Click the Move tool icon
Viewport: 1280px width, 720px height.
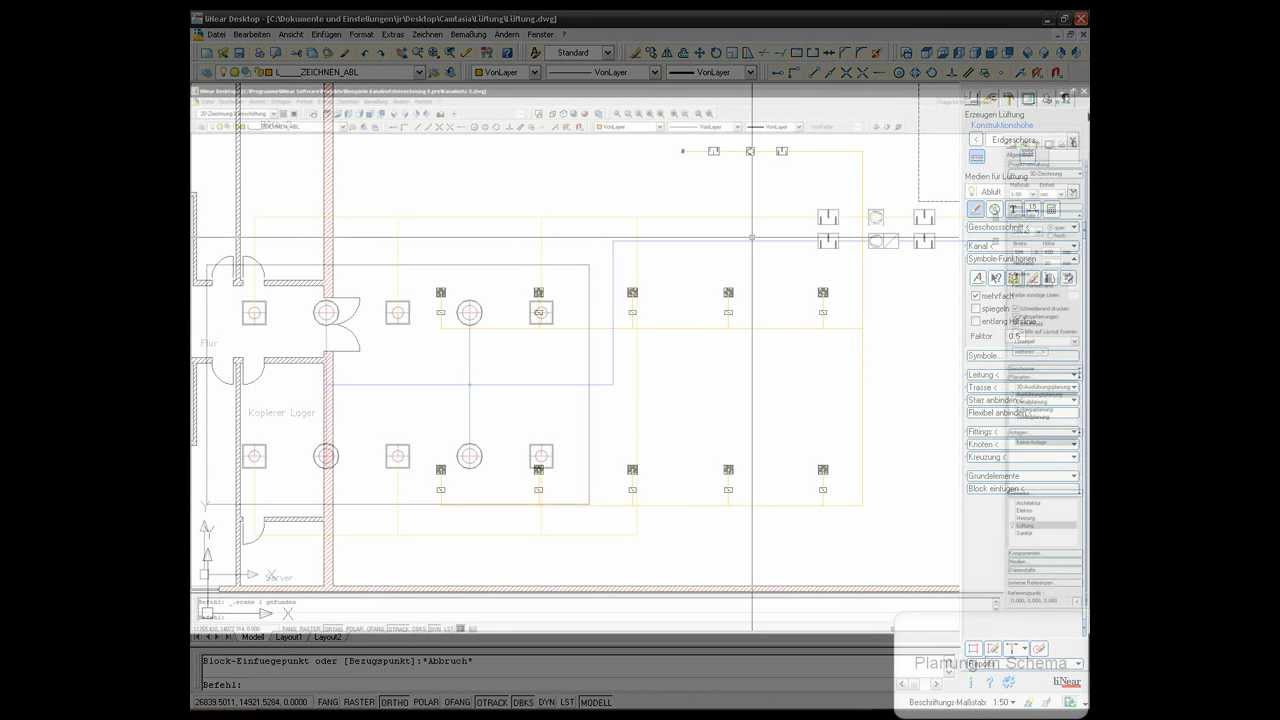point(699,53)
